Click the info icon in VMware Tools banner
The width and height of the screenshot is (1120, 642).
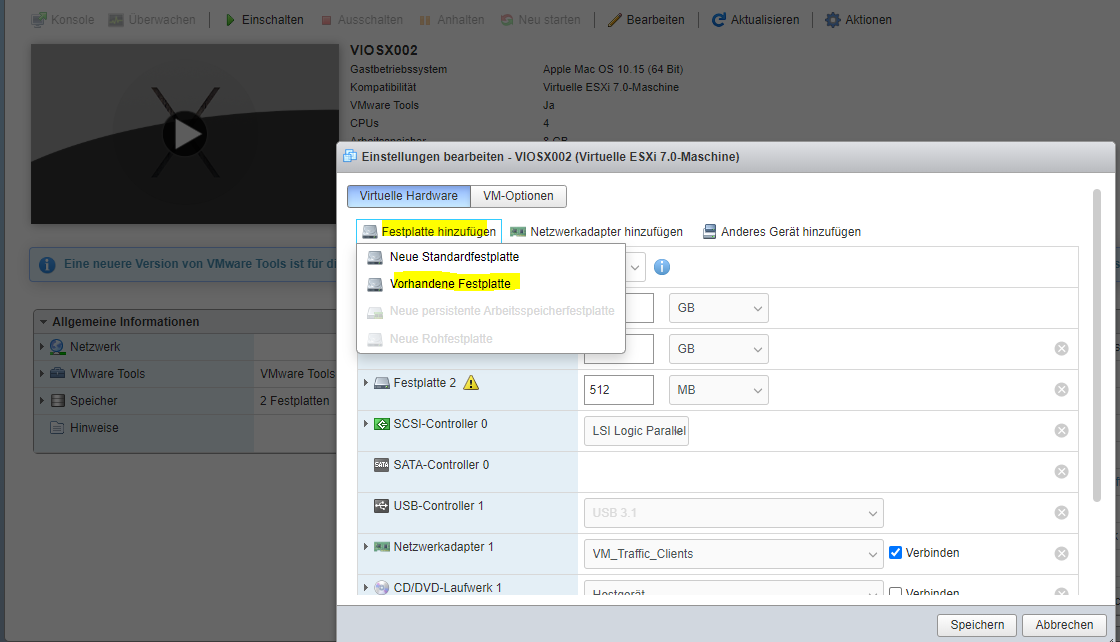click(47, 265)
